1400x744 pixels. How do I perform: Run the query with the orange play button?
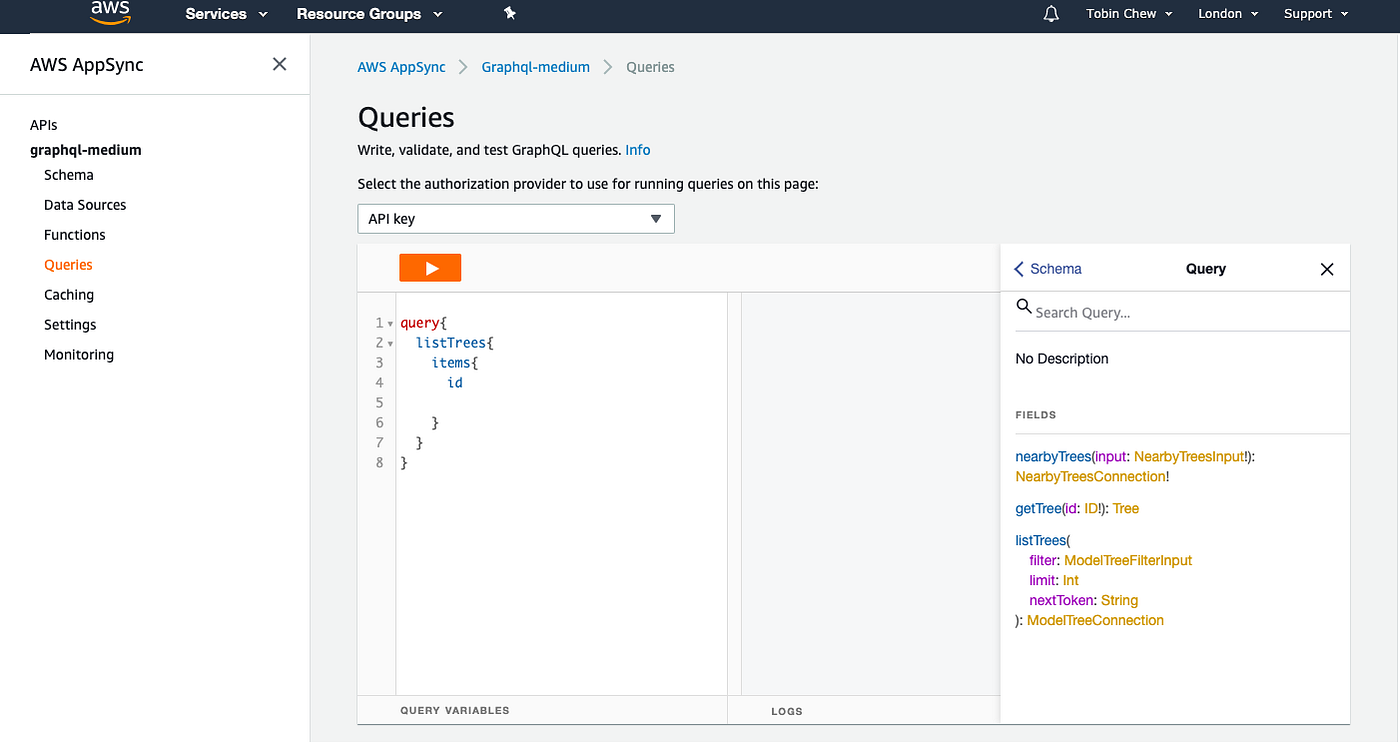(x=430, y=267)
